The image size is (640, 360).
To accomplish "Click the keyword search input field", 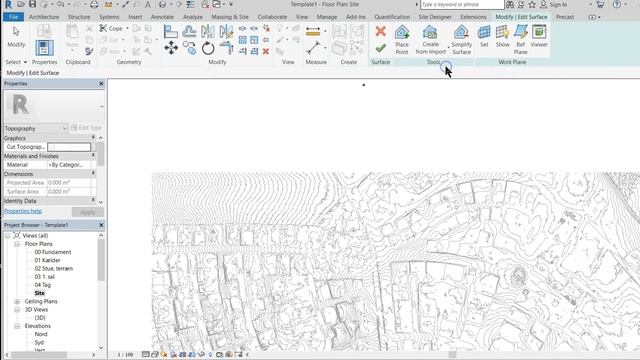I will pos(462,4).
